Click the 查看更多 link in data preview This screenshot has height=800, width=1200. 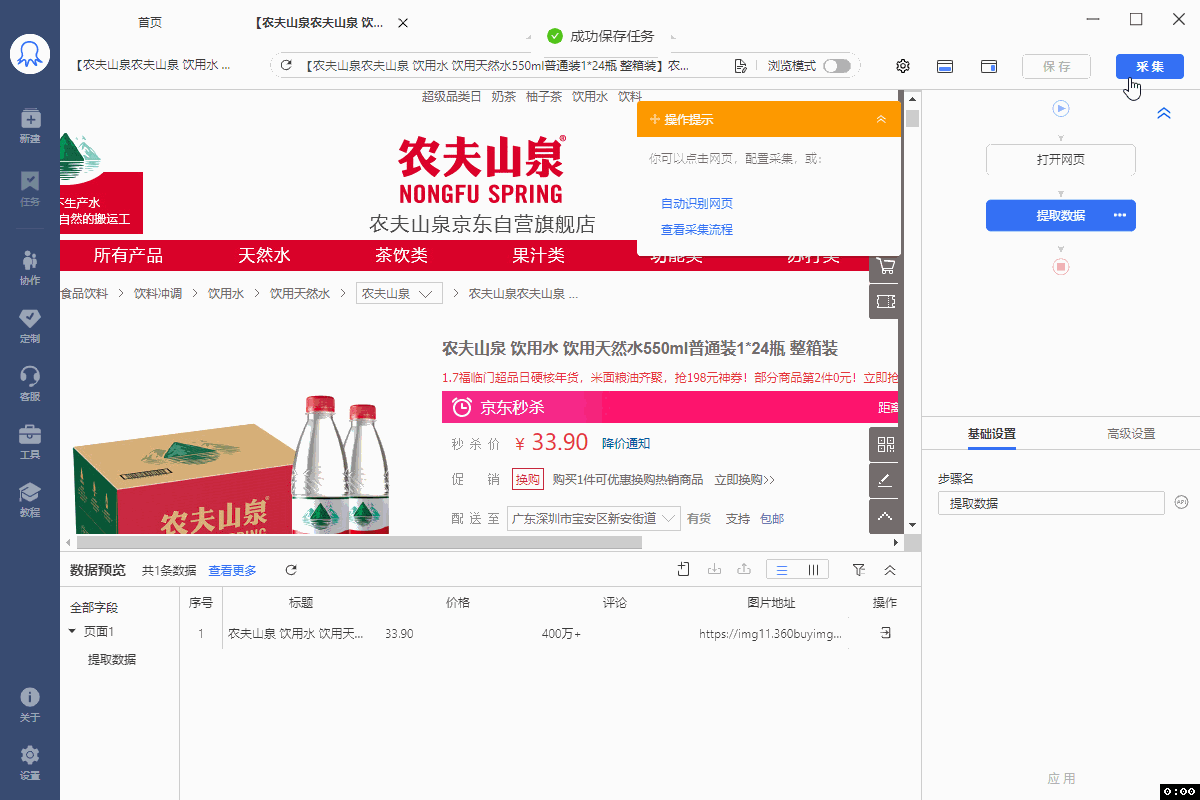click(232, 570)
